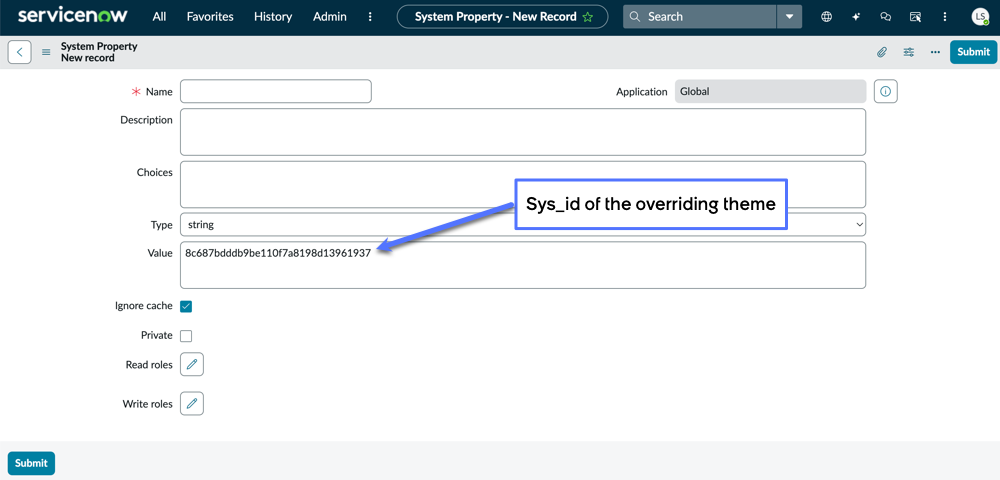Expand the search scope dropdown arrow
This screenshot has height=480, width=1000.
click(790, 17)
